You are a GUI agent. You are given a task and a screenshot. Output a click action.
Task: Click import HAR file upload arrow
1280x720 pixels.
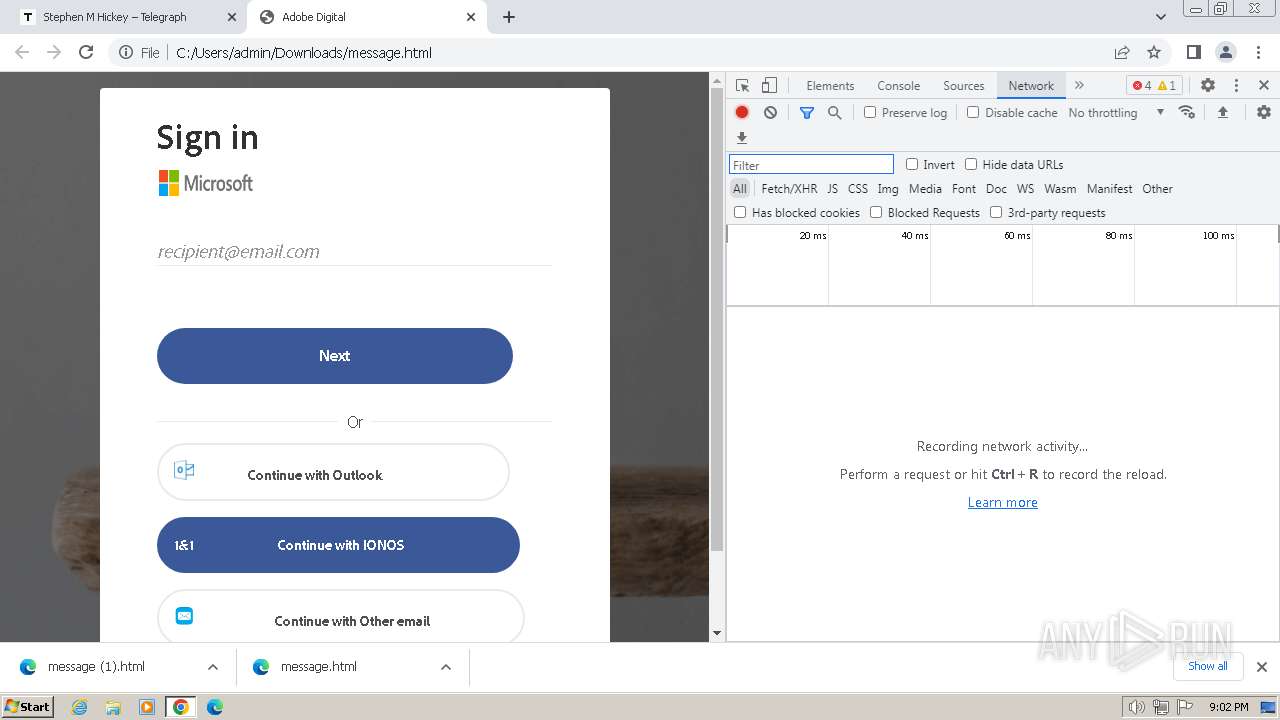tap(1222, 113)
